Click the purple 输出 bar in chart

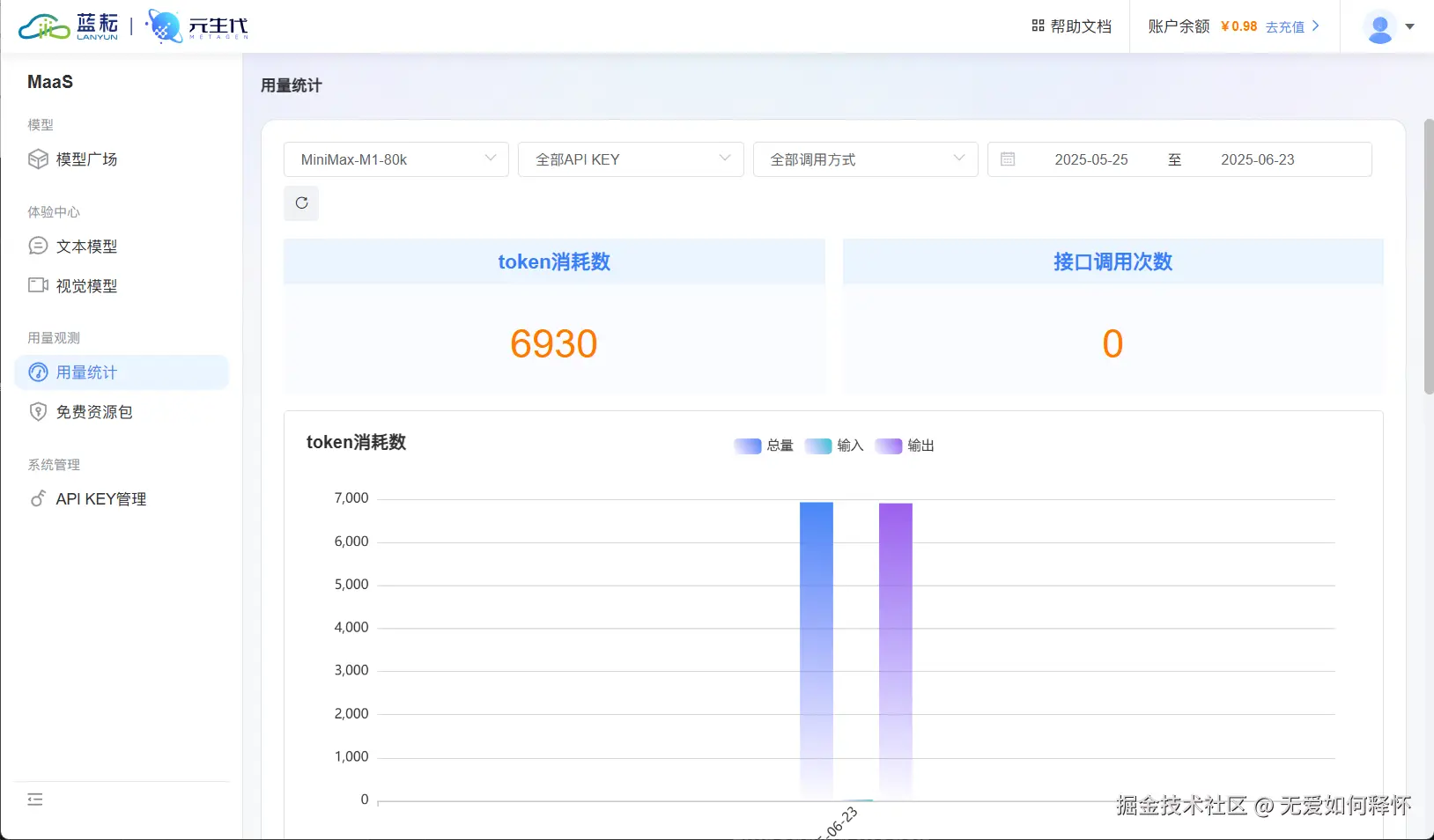pos(896,652)
